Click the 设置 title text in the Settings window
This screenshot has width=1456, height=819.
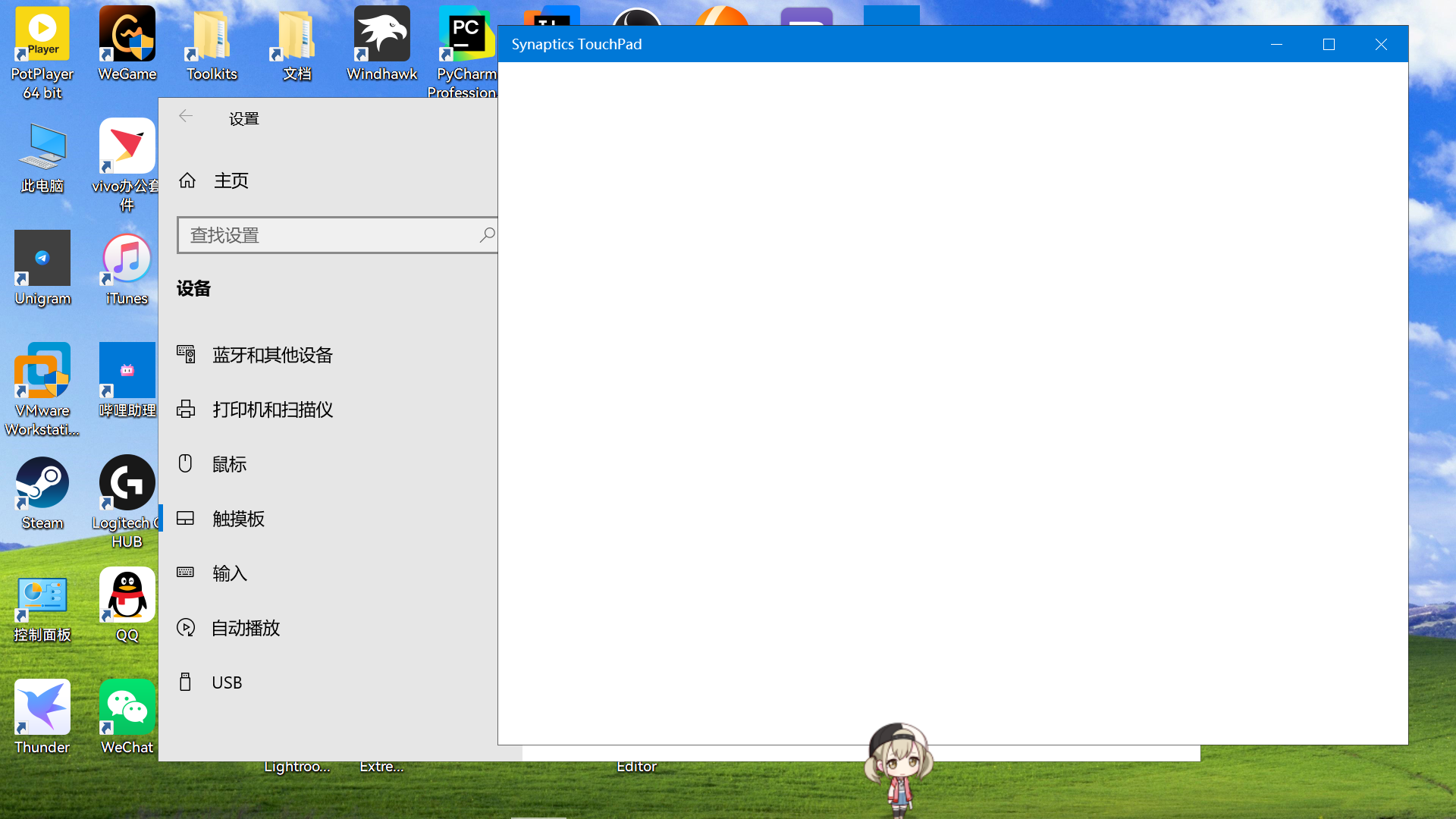[244, 118]
